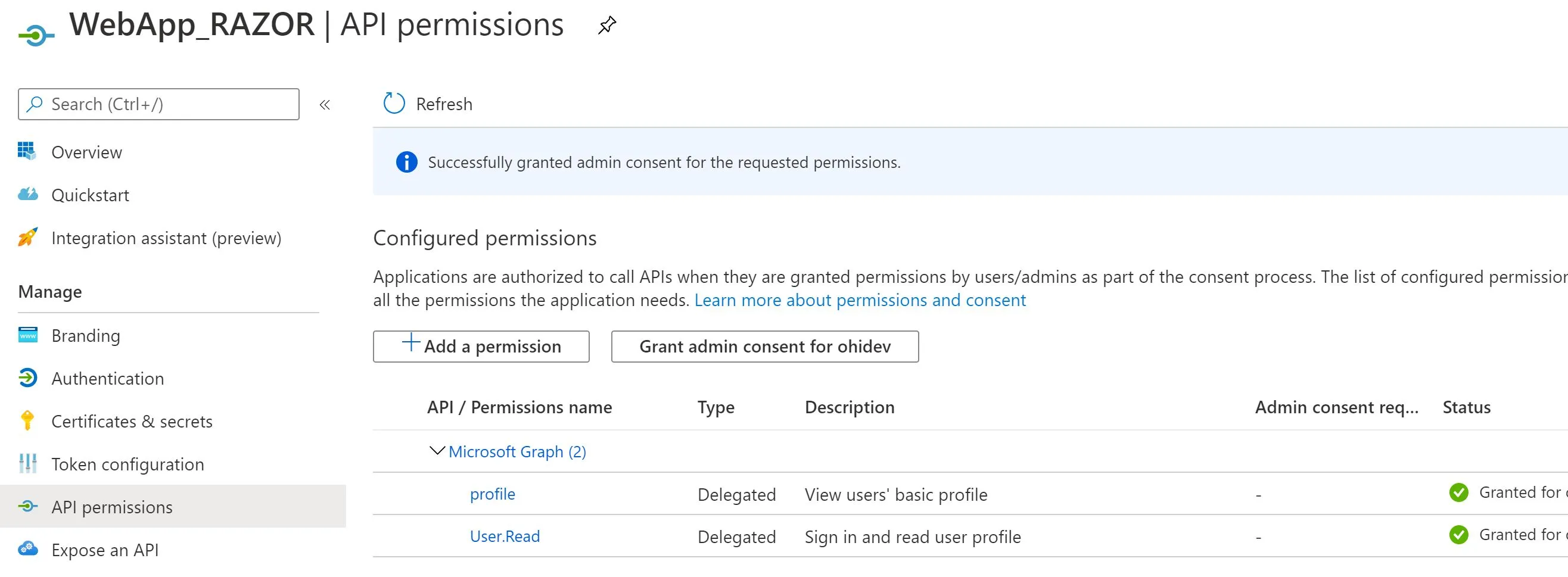The height and width of the screenshot is (577, 1568).
Task: Click the Token configuration bars icon
Action: click(27, 464)
